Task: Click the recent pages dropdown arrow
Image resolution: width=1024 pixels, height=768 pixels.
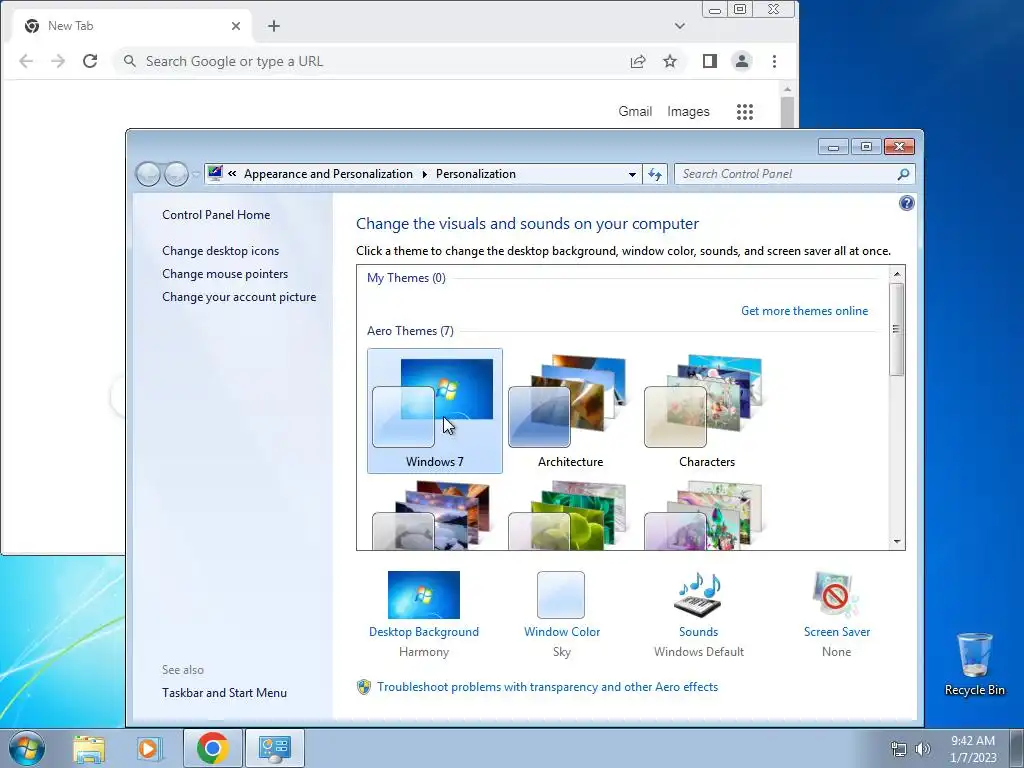Action: tap(196, 174)
